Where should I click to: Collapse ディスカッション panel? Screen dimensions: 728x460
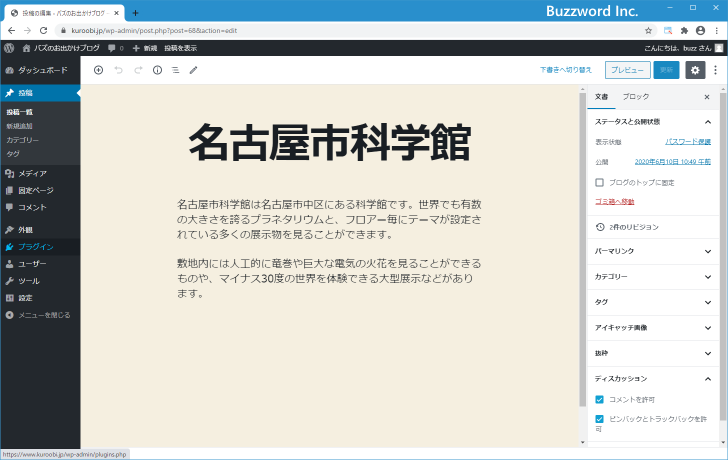point(653,379)
